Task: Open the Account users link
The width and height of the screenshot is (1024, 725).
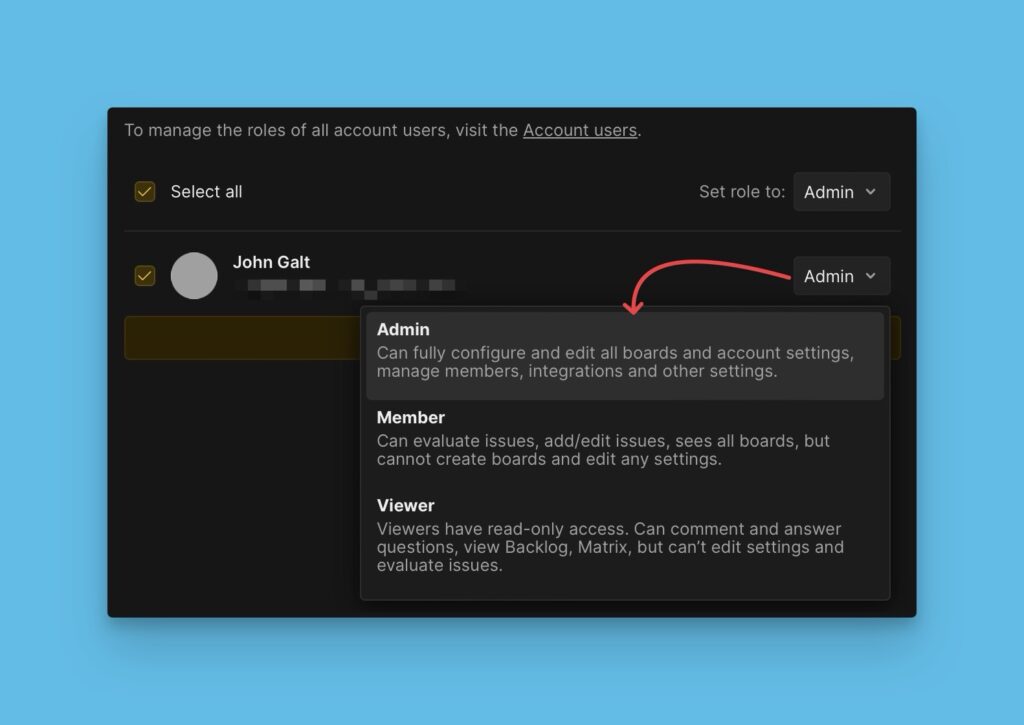Action: click(x=579, y=130)
